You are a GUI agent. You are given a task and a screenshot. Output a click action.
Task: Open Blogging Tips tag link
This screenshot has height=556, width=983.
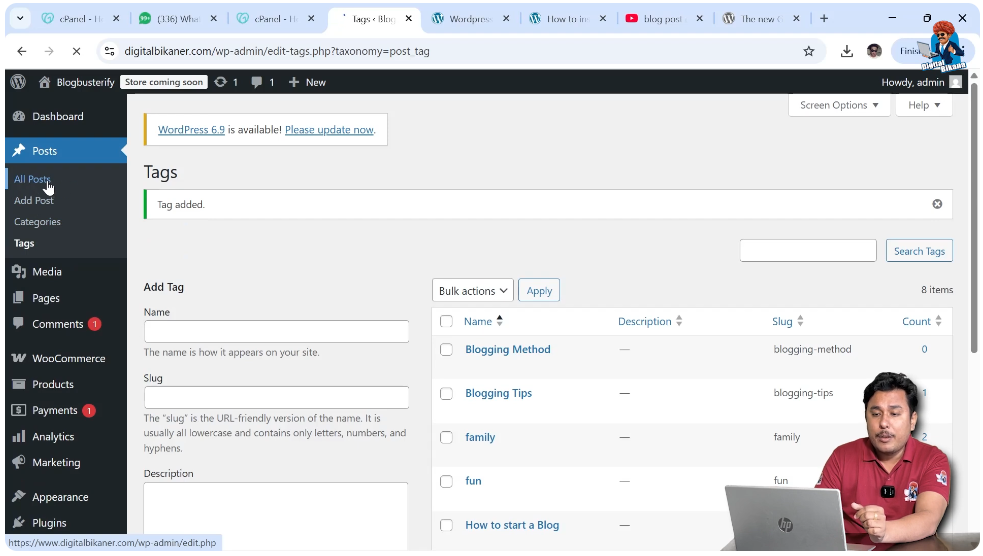point(498,394)
